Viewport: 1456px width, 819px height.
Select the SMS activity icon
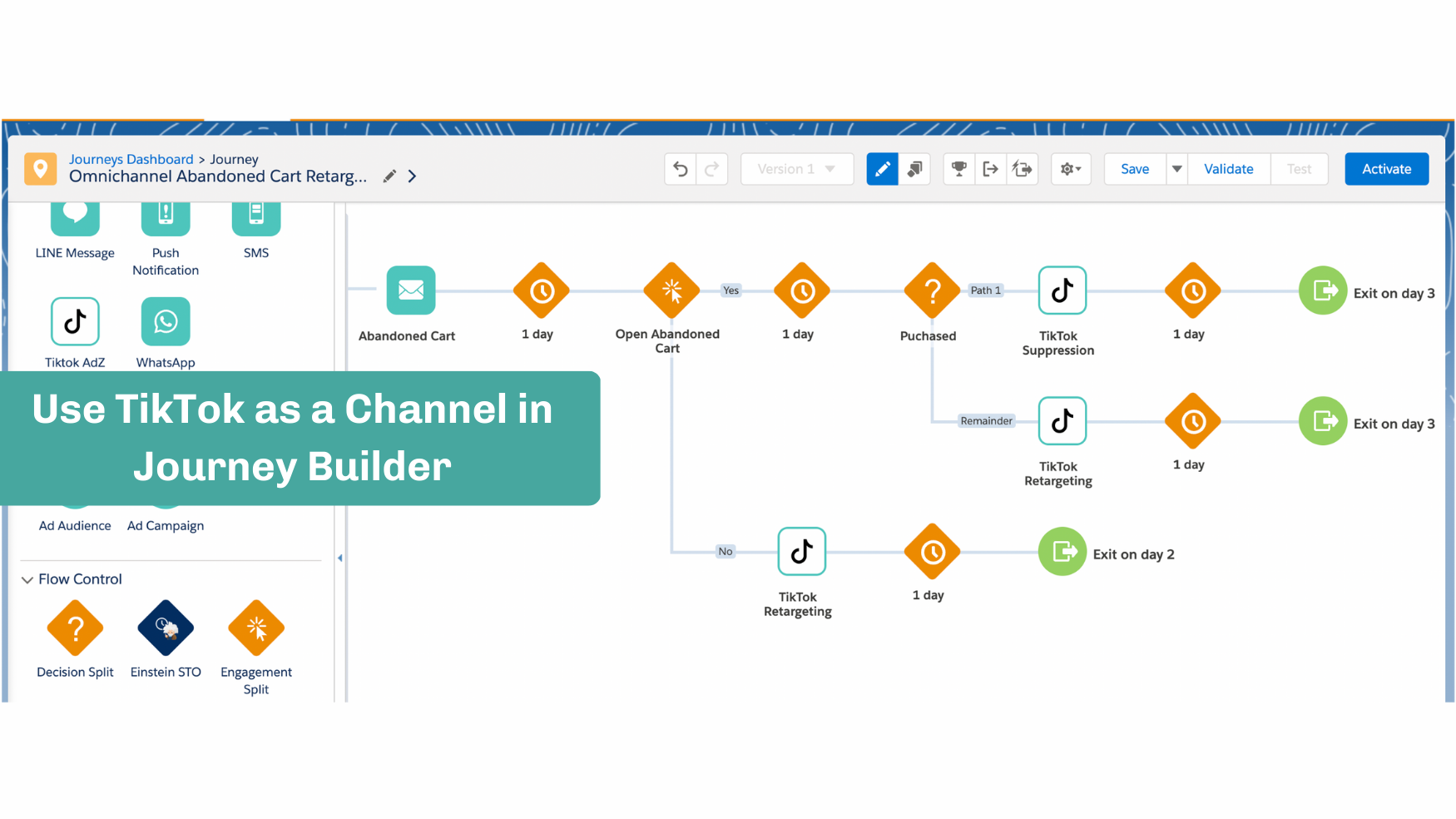[x=256, y=218]
